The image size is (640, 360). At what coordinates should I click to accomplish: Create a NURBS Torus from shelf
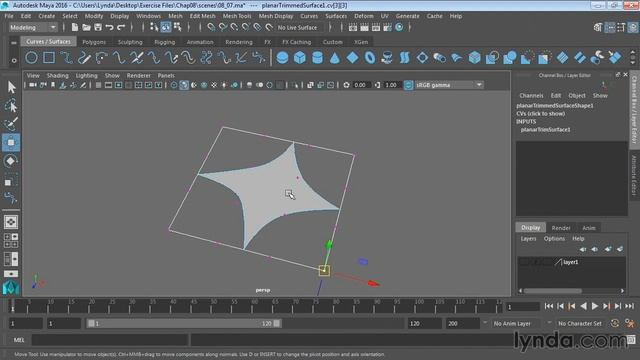point(370,58)
